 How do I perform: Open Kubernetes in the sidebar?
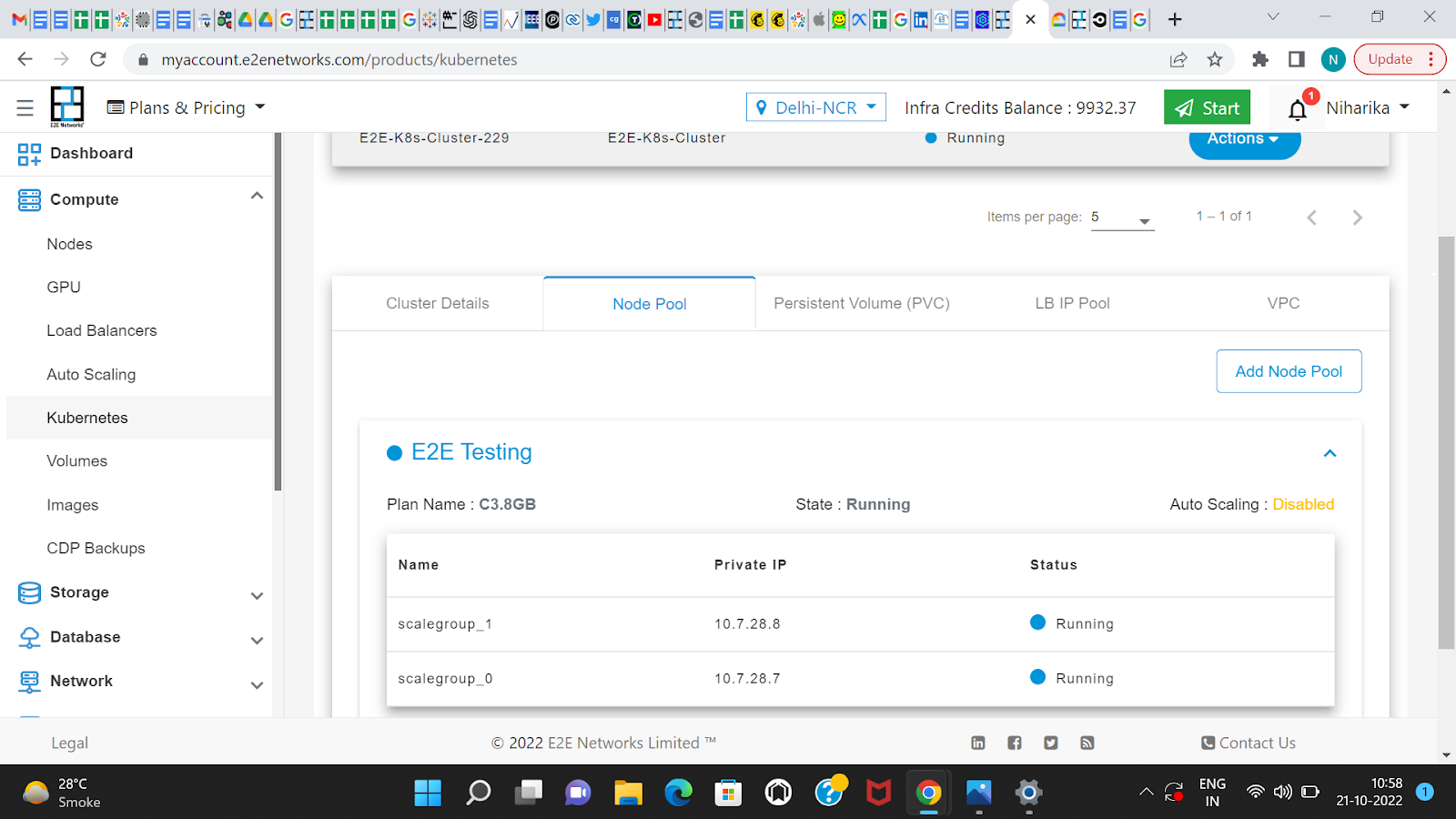tap(139, 418)
